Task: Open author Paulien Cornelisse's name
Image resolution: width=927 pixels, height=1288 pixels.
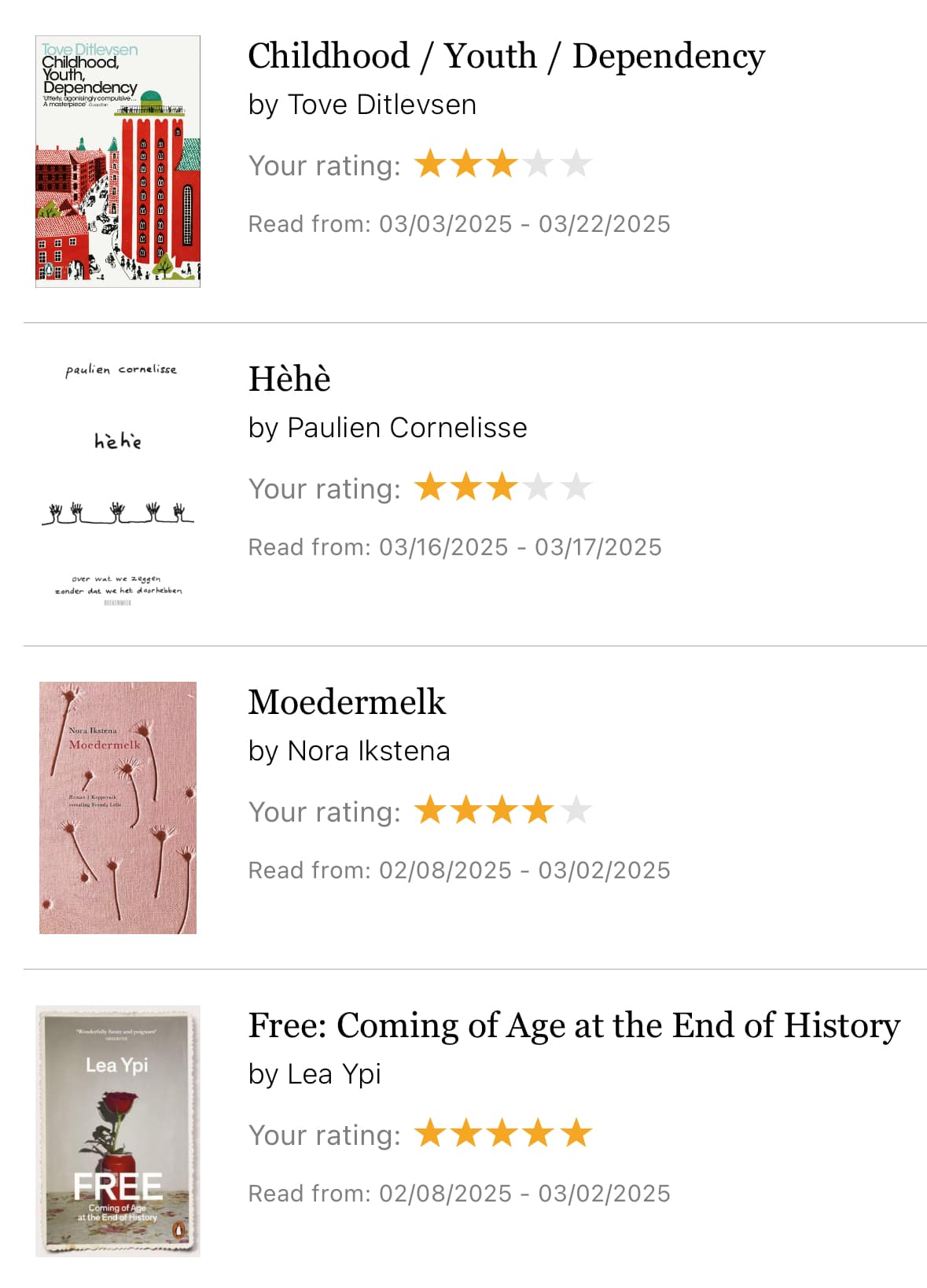Action: tap(407, 428)
